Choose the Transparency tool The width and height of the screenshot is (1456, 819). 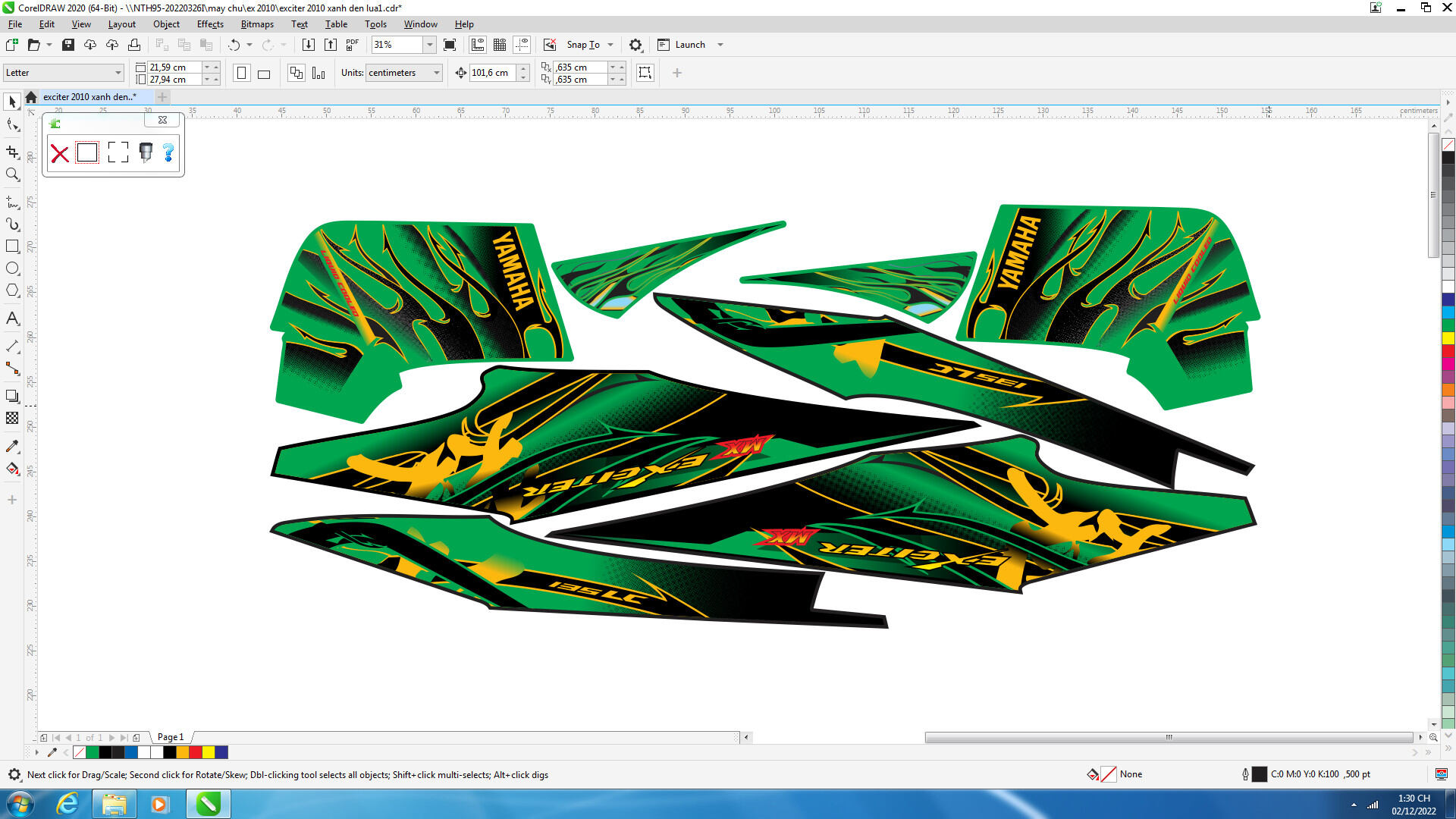coord(12,418)
